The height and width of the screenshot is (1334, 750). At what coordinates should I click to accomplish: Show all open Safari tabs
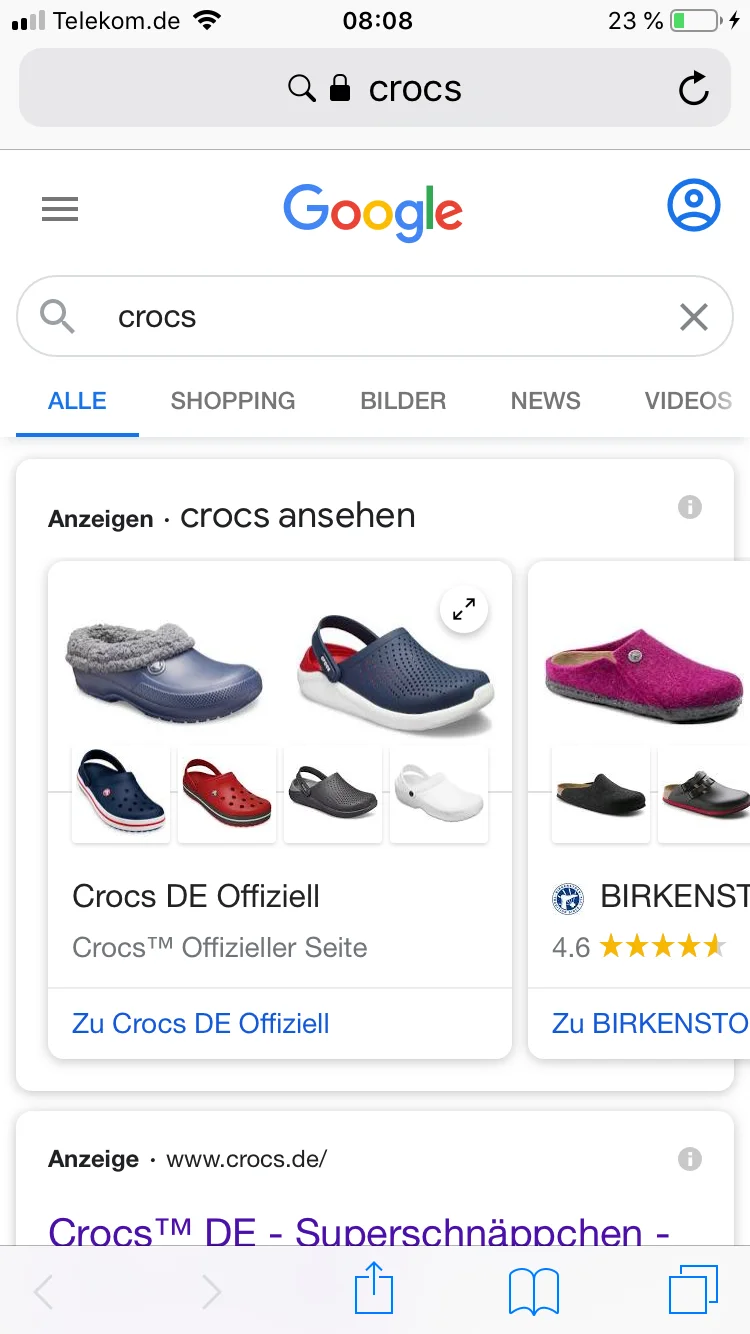[x=692, y=1290]
